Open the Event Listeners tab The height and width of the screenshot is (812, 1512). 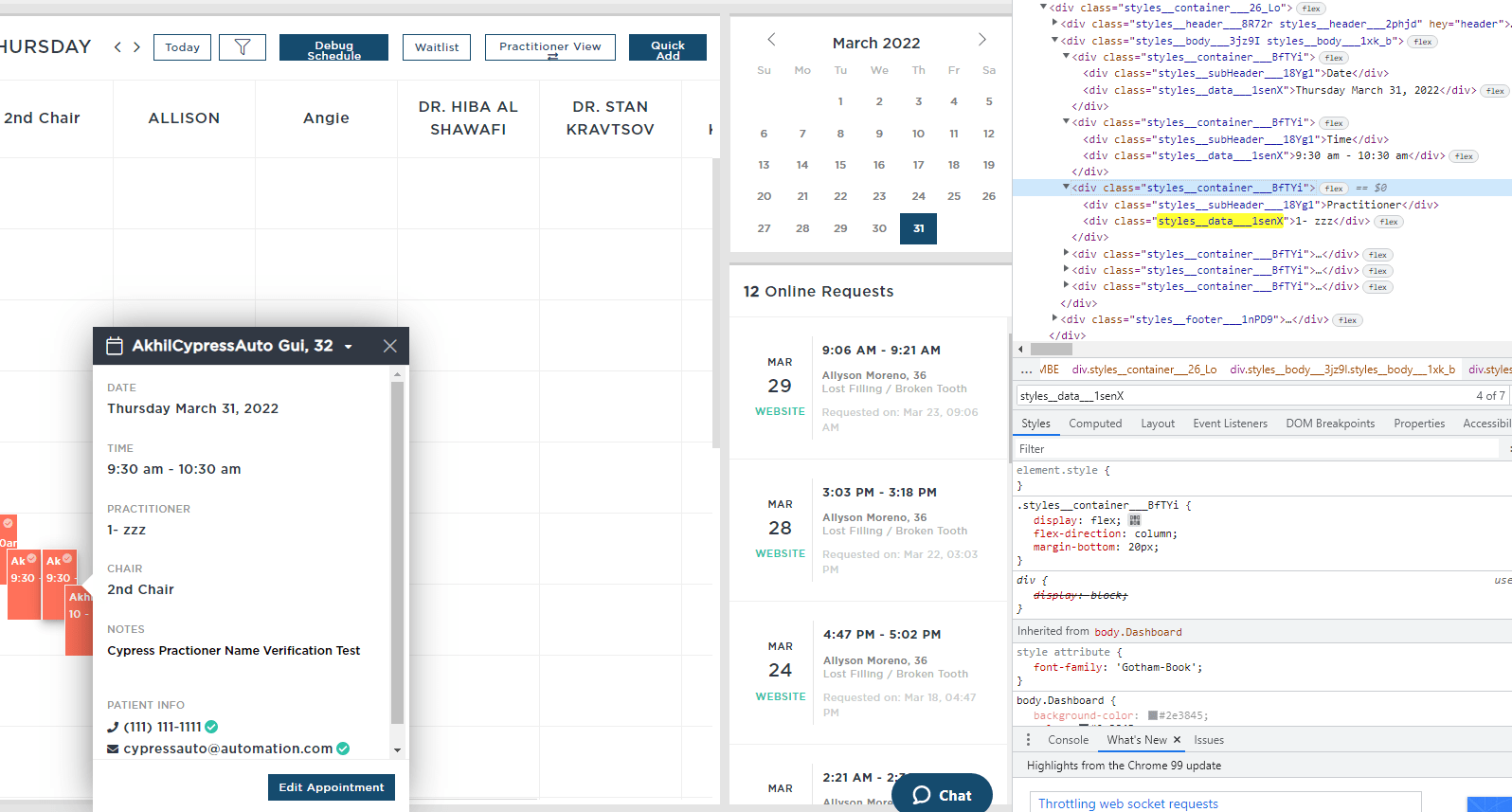coord(1230,424)
